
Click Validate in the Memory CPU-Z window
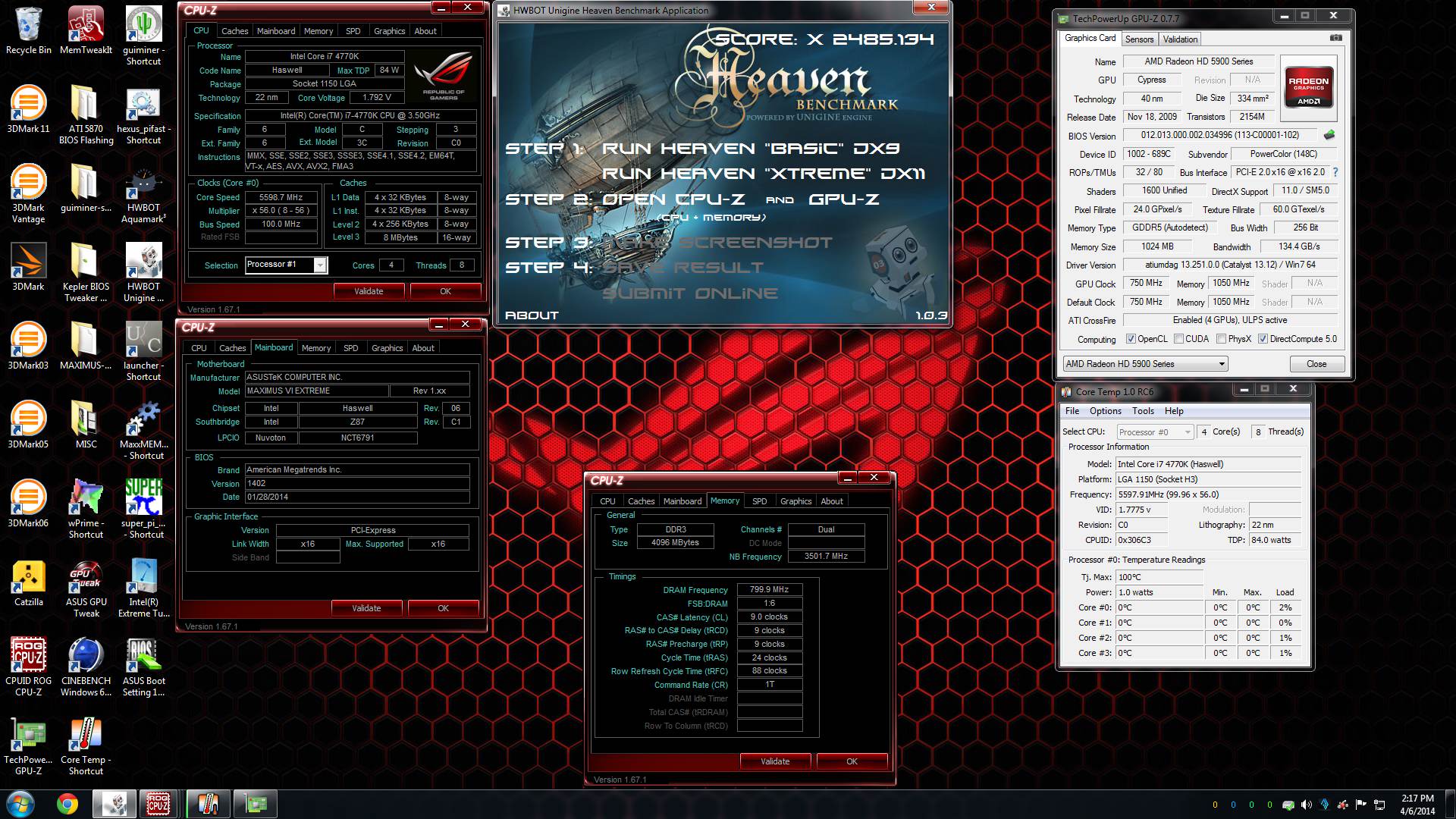[x=775, y=761]
